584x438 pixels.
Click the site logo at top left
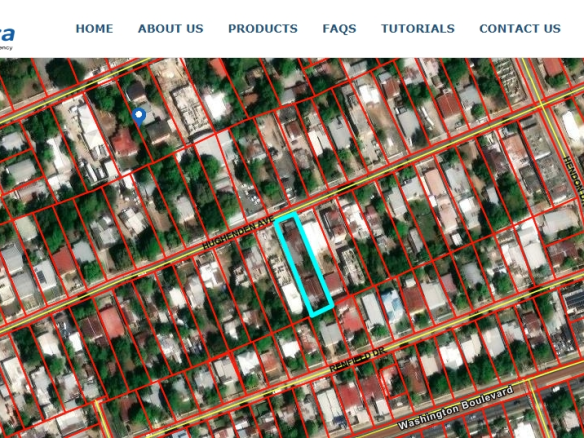click(7, 37)
